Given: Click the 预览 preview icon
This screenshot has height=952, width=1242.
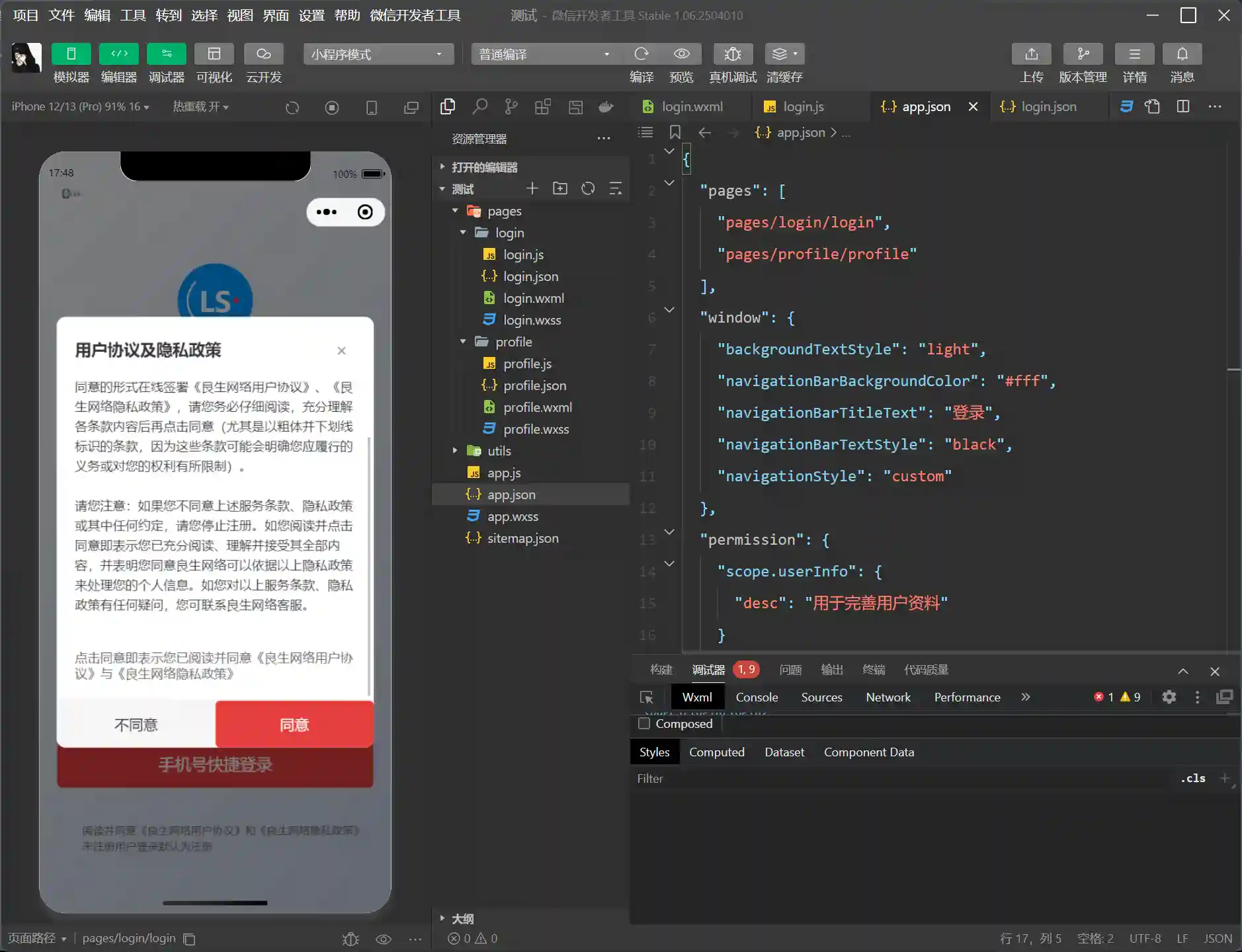Looking at the screenshot, I should pyautogui.click(x=682, y=54).
